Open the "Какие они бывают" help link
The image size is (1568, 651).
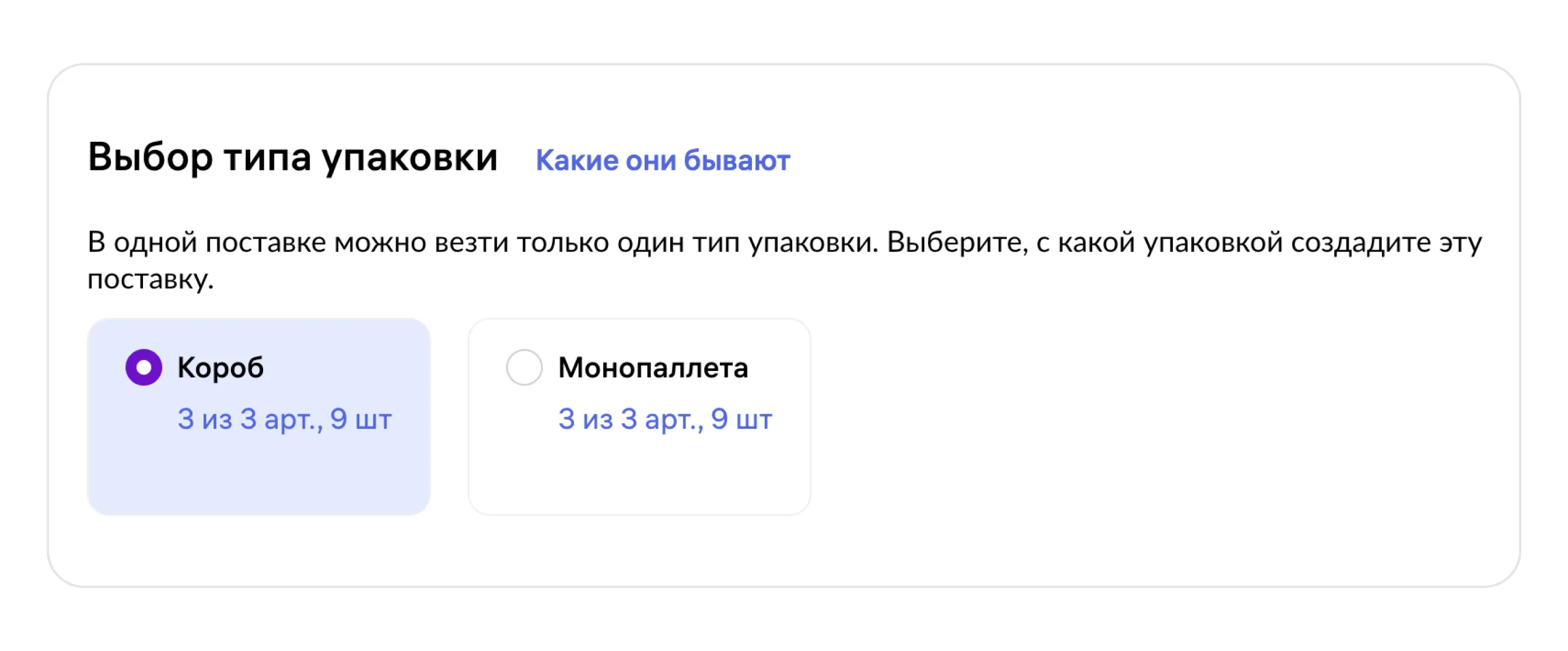click(x=662, y=160)
